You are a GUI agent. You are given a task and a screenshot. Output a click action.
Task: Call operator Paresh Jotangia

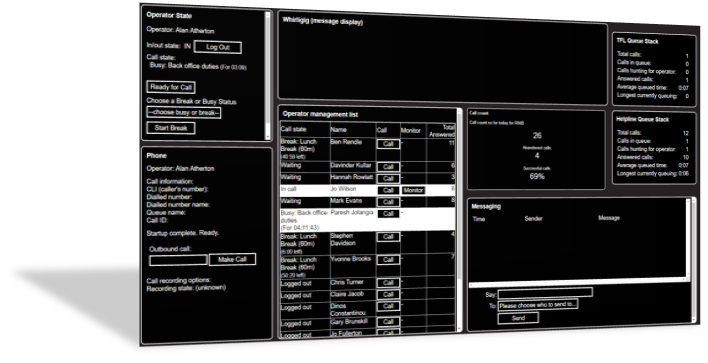point(388,214)
